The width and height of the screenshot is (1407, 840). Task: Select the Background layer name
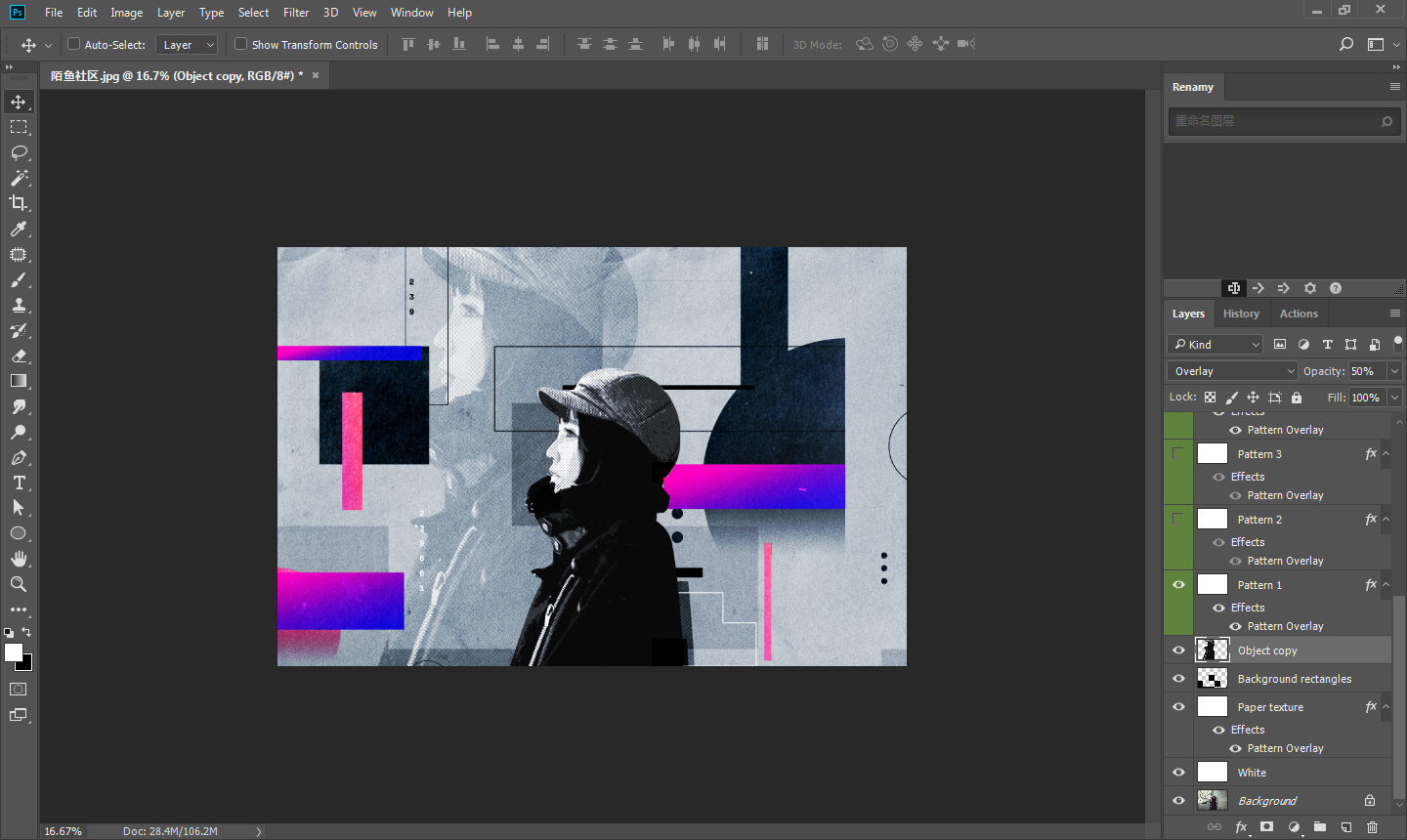(1267, 801)
